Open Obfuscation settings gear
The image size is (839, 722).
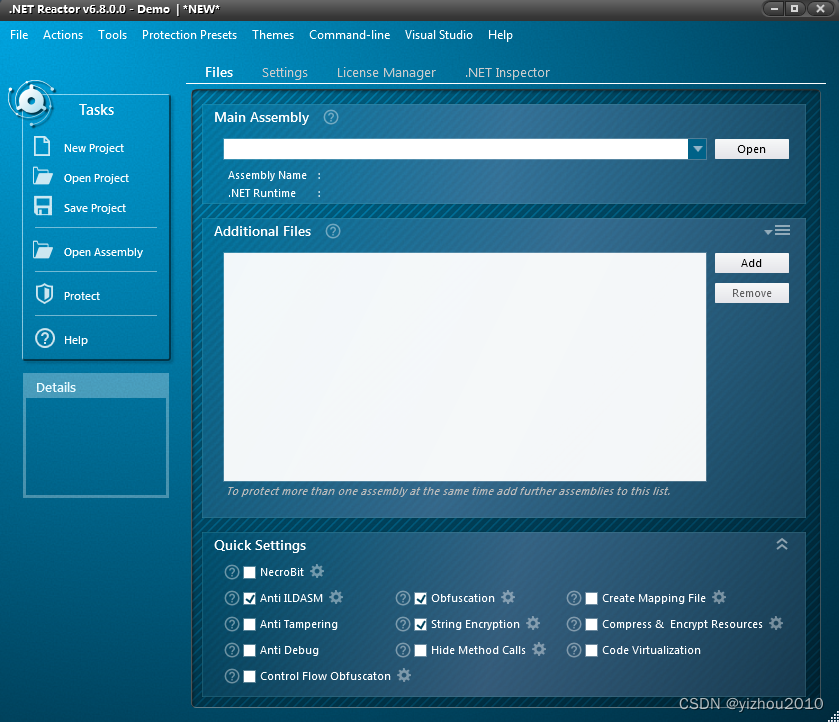pos(508,597)
